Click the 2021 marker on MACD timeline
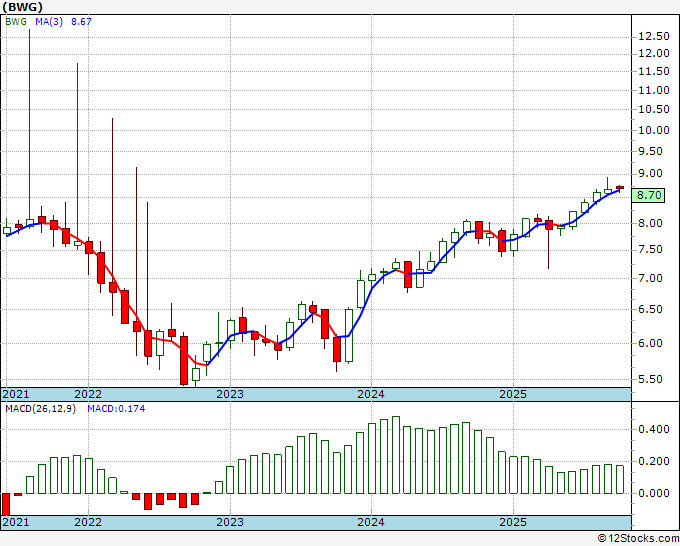The height and width of the screenshot is (546, 680). tap(16, 522)
